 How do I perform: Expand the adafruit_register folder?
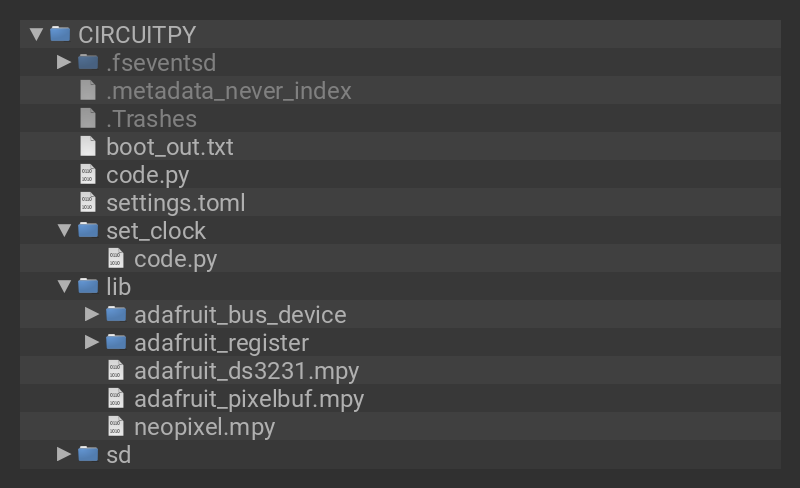[93, 342]
